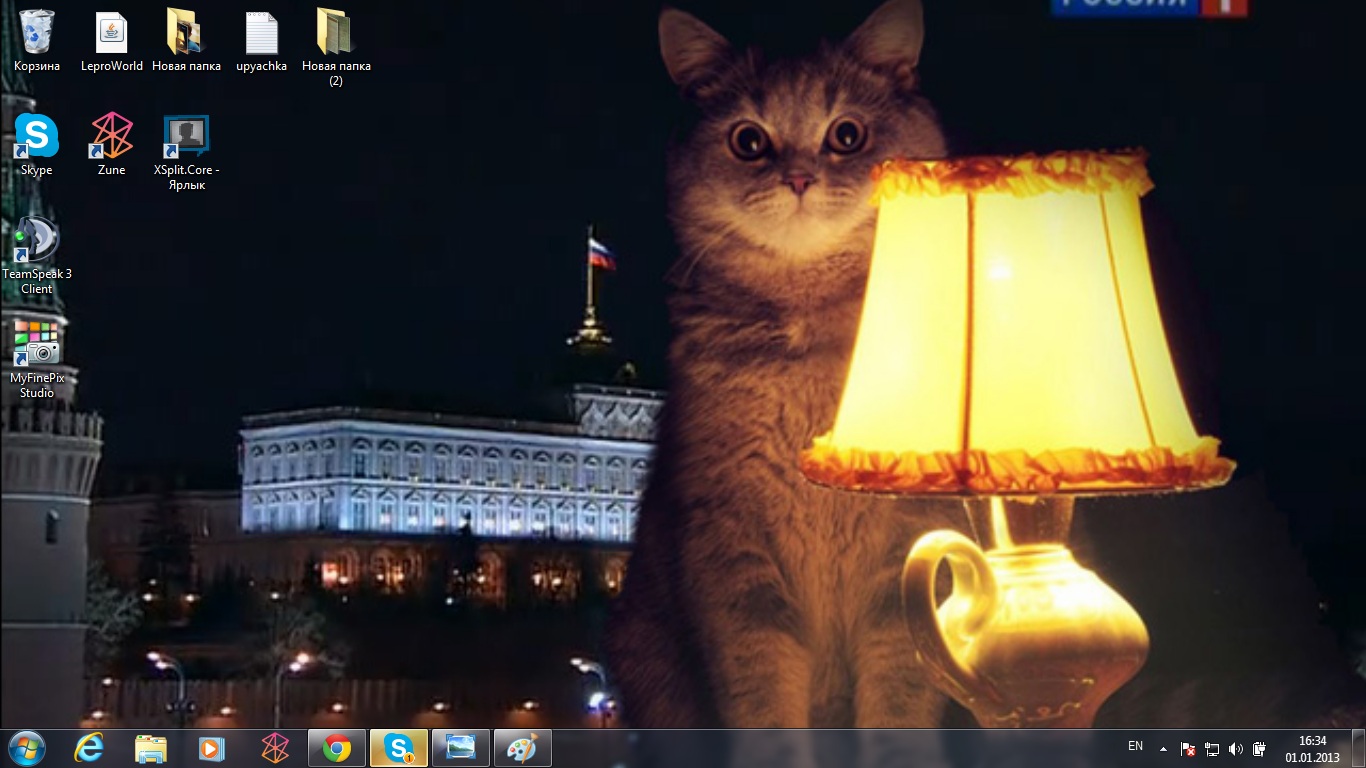Image resolution: width=1366 pixels, height=768 pixels.
Task: Select the upyachka text file icon
Action: pos(261,33)
